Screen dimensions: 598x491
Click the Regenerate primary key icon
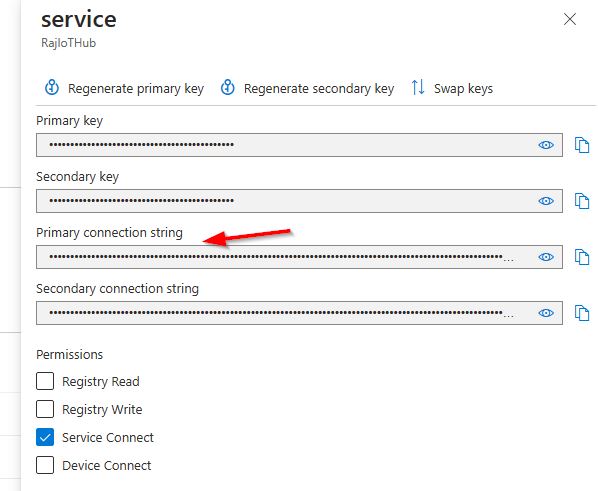click(52, 87)
